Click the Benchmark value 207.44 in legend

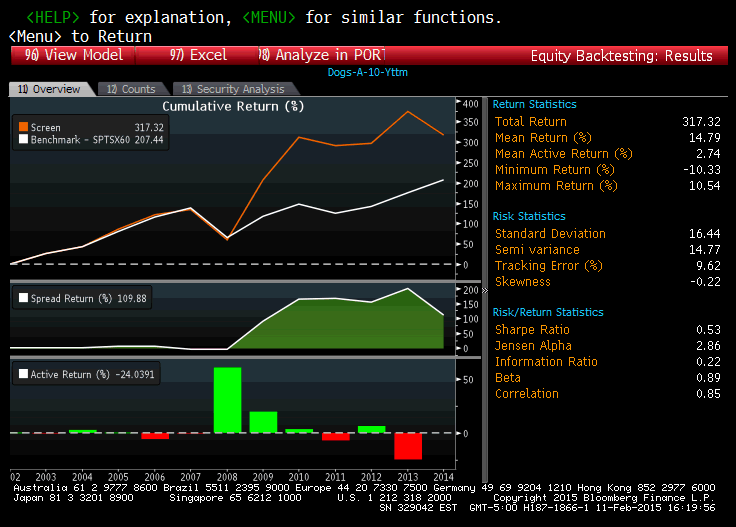[x=149, y=140]
